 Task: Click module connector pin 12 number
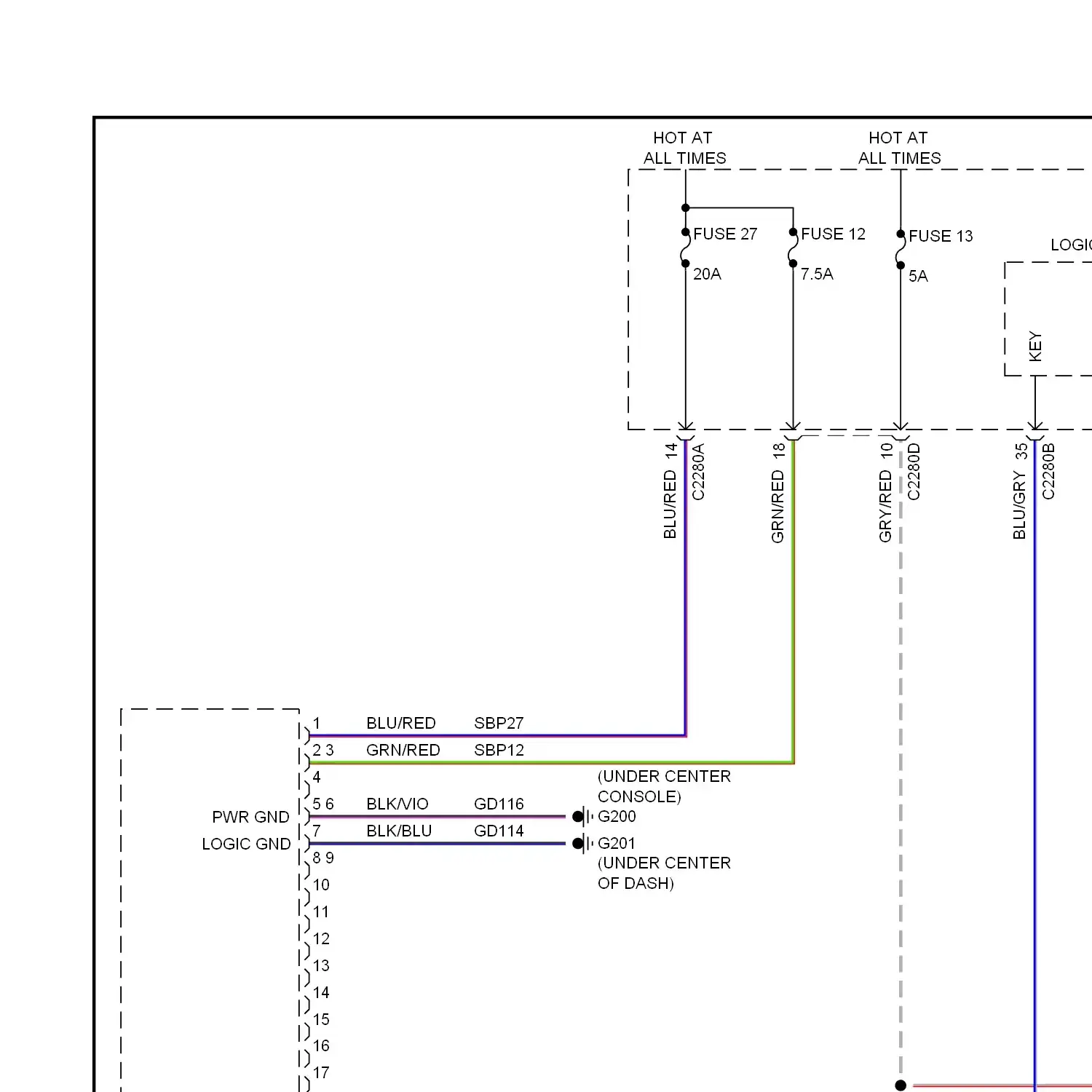321,938
